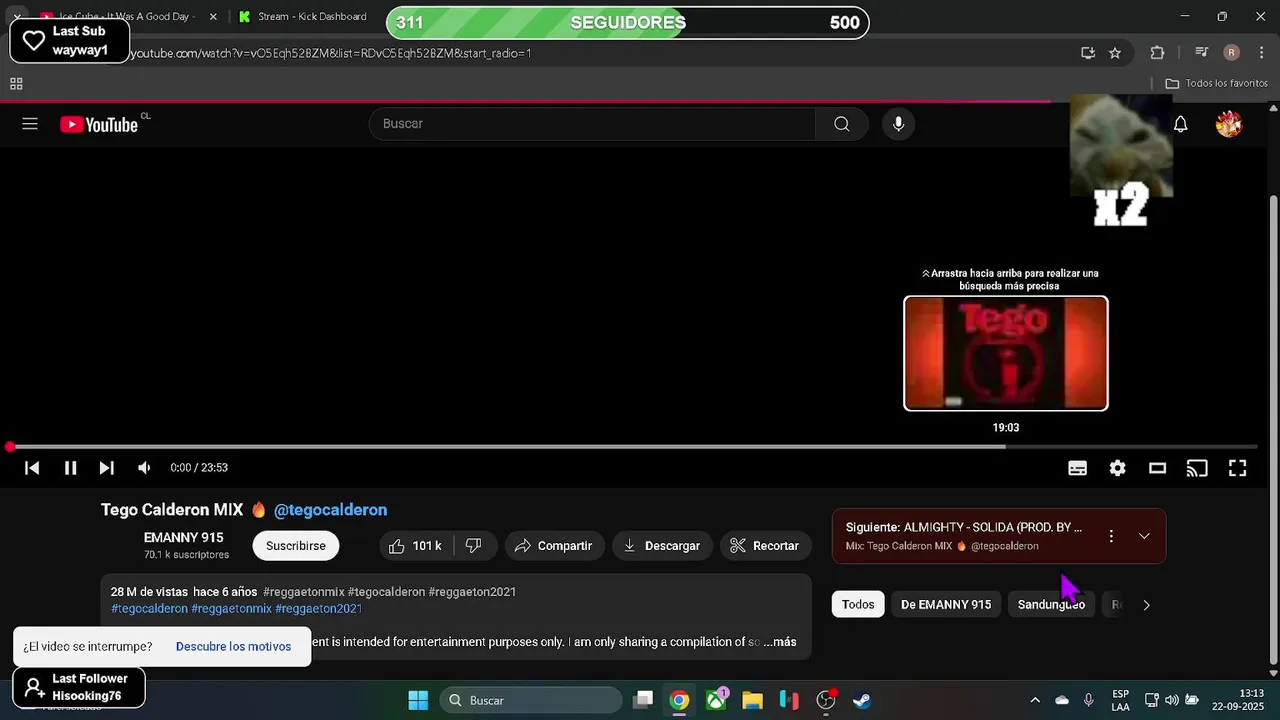Subscribe to EMANNY 915 with Suscribirse
Screen dimensions: 1280x720
coord(296,546)
